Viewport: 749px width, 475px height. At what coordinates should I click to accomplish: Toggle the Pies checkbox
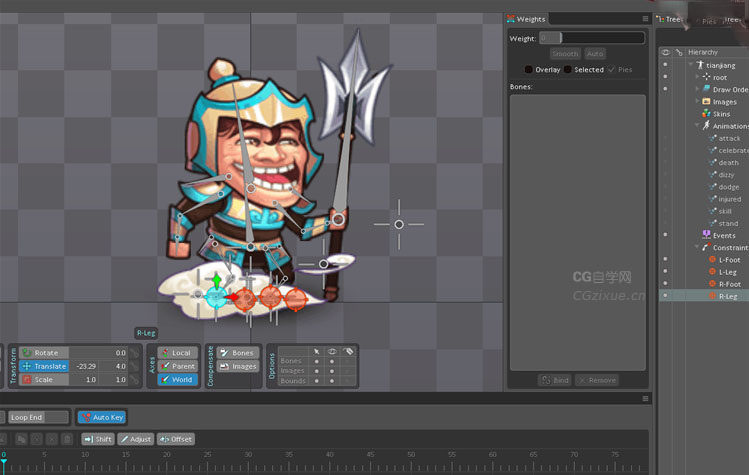point(611,69)
